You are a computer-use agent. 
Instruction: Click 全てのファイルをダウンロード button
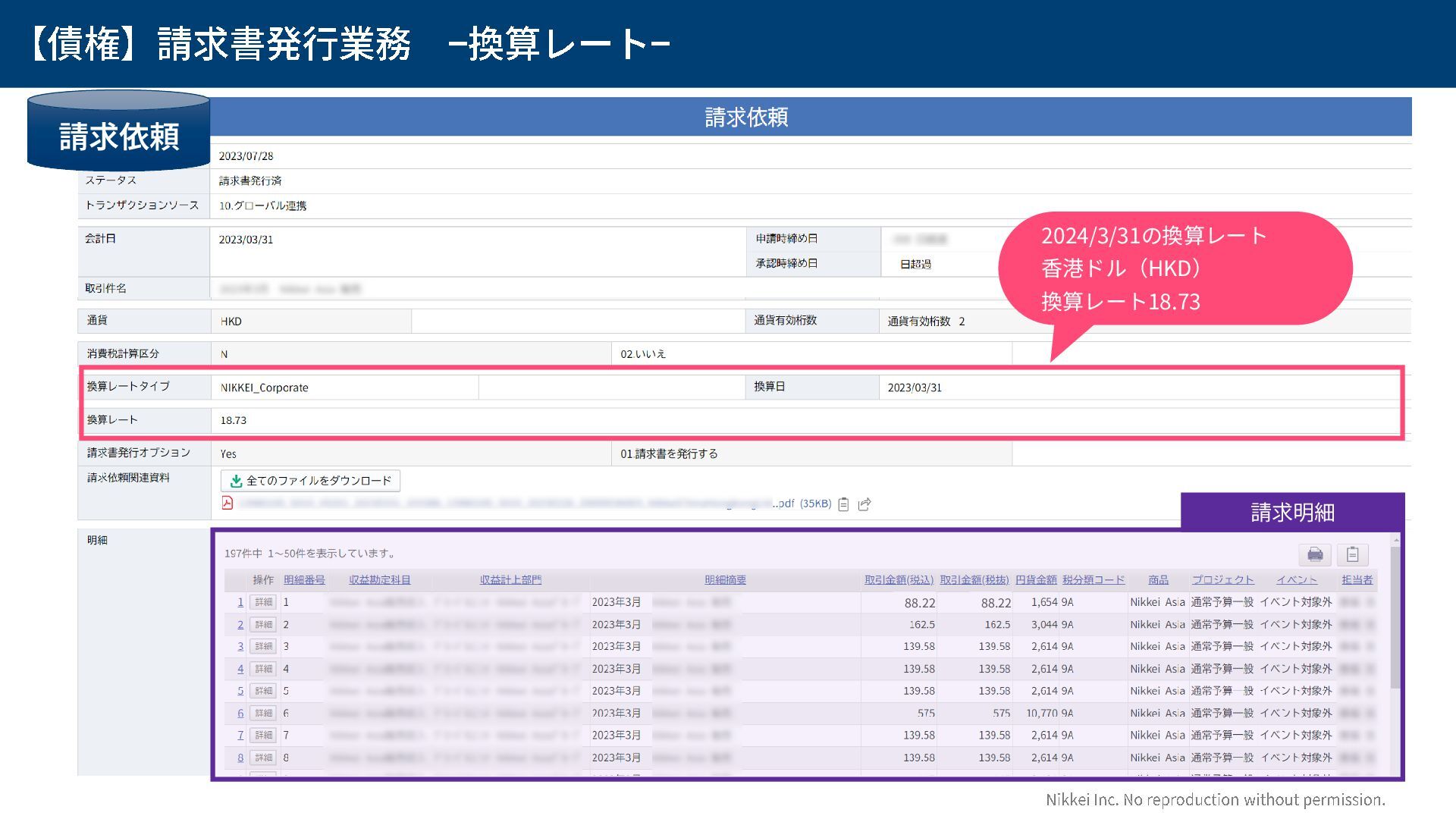click(310, 481)
